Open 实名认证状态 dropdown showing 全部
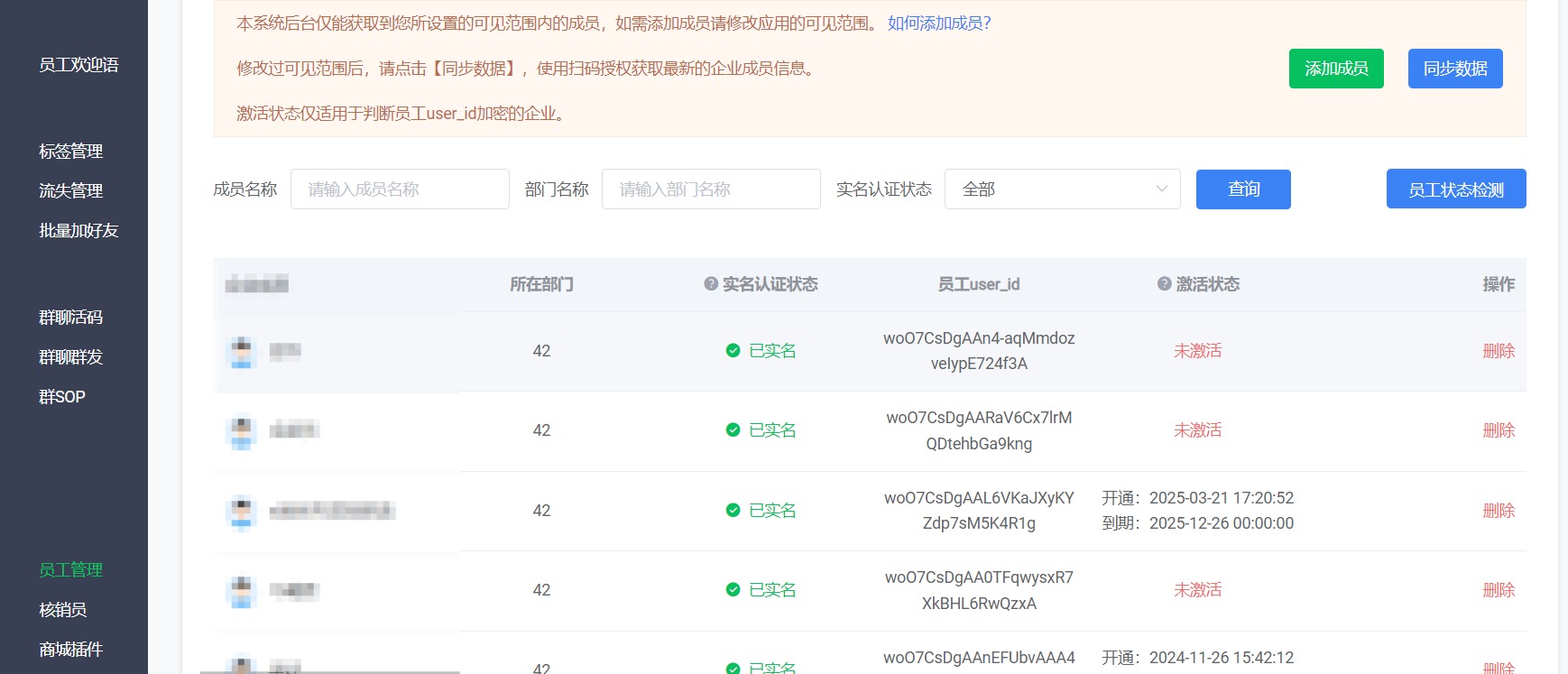 pos(1062,189)
